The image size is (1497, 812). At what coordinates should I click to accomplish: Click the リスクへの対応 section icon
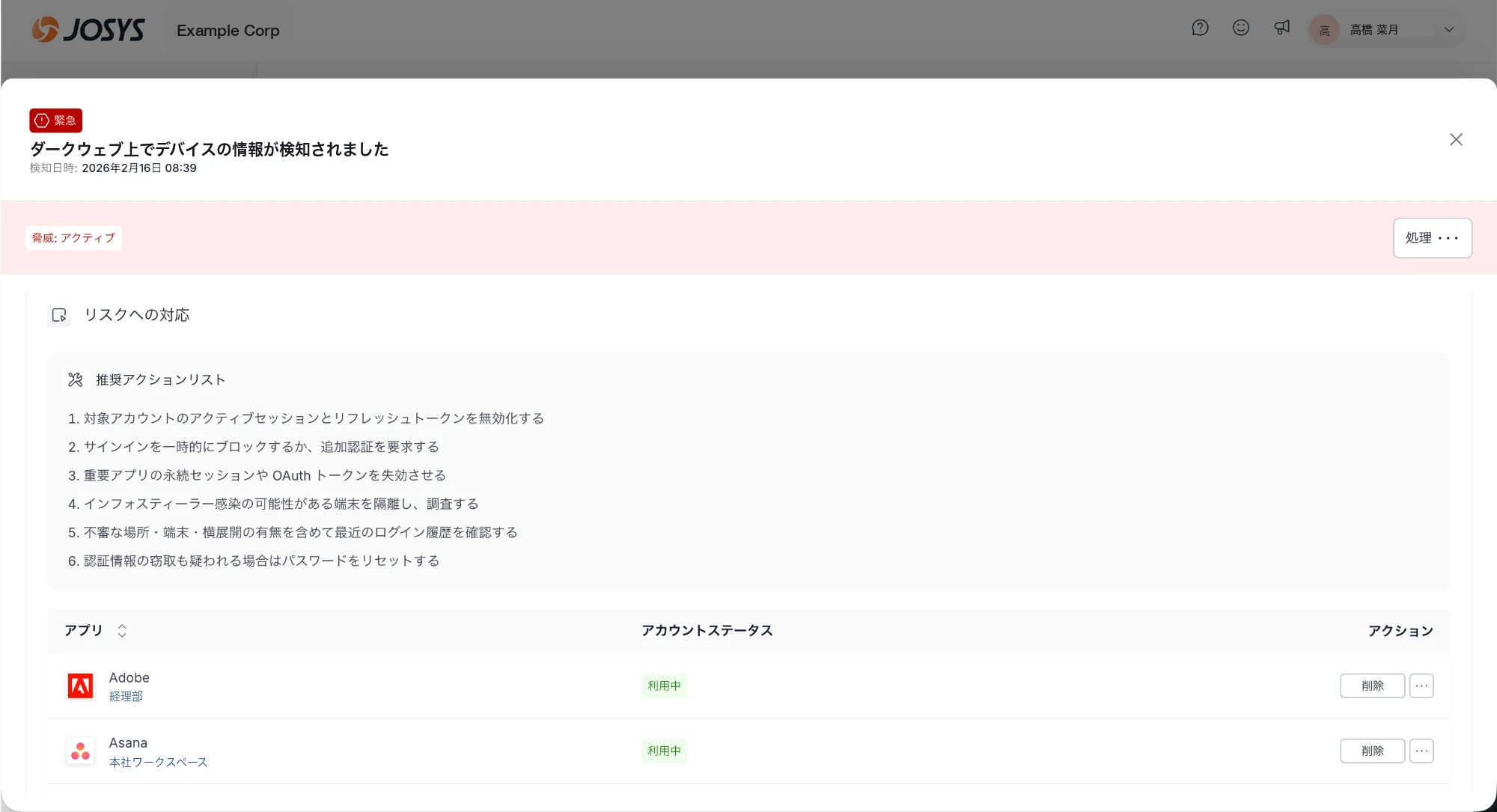(59, 315)
